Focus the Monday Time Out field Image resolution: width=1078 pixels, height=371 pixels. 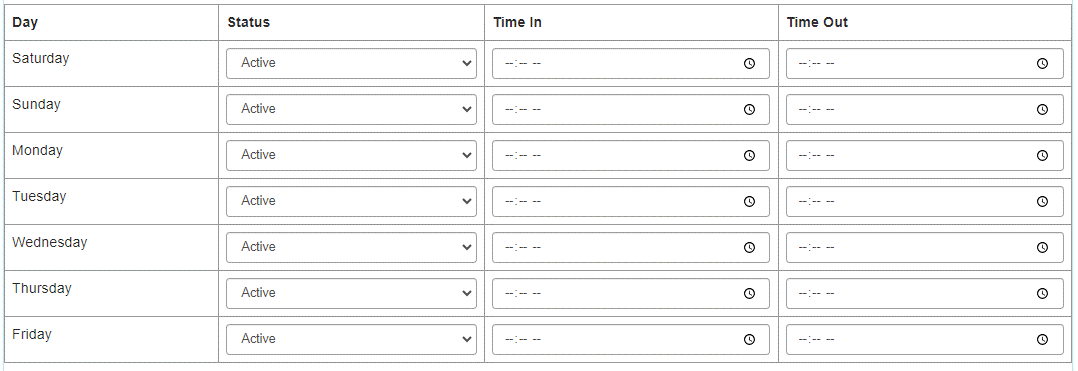tap(925, 155)
